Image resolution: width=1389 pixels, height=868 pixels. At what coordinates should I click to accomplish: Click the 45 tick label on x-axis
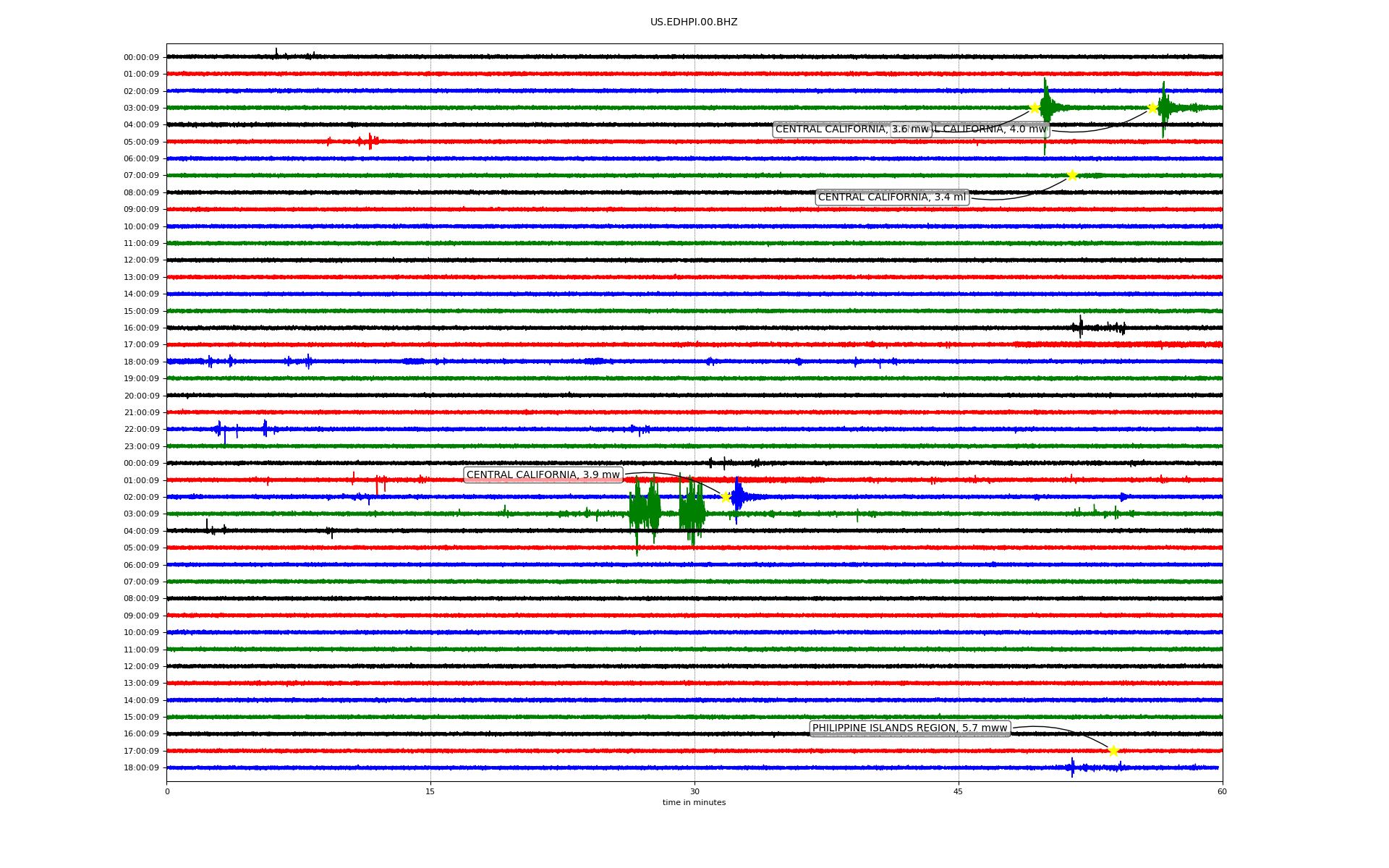(959, 791)
